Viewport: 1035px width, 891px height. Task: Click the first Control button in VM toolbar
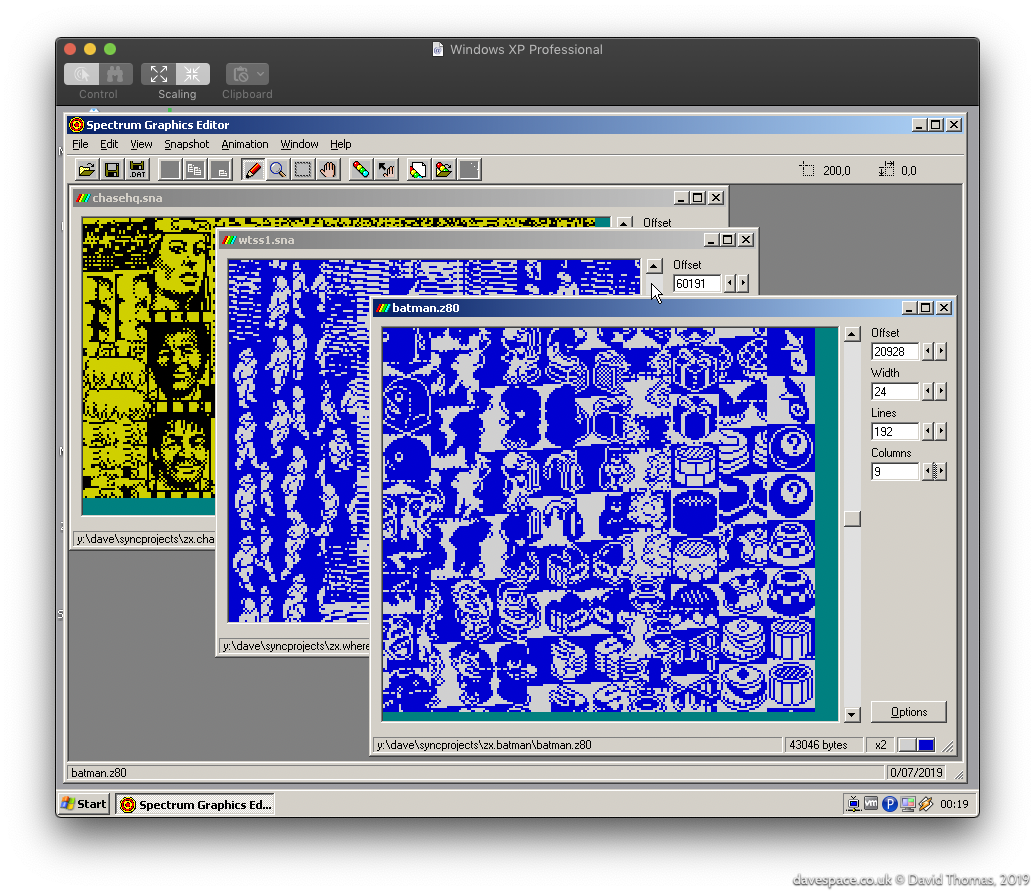tap(81, 74)
